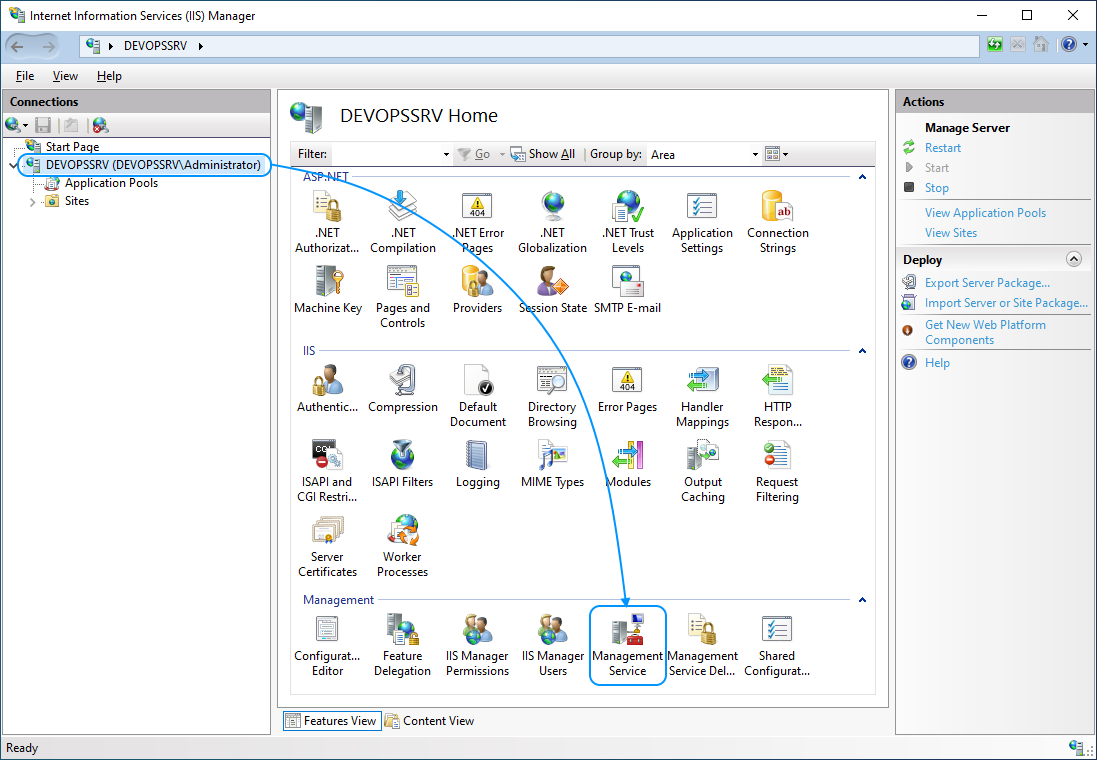The width and height of the screenshot is (1097, 760).
Task: Open IIS Manager Permissions
Action: (478, 645)
